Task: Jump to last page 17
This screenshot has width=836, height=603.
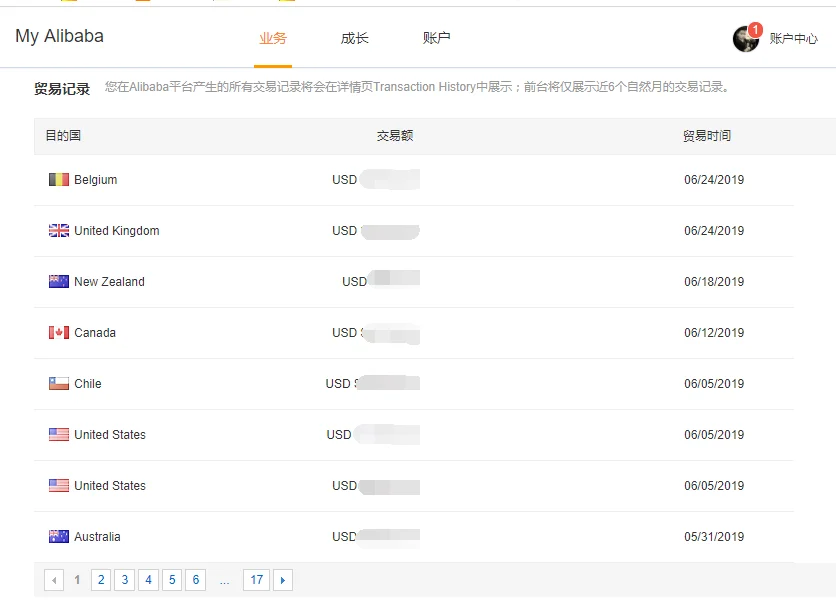Action: (256, 580)
